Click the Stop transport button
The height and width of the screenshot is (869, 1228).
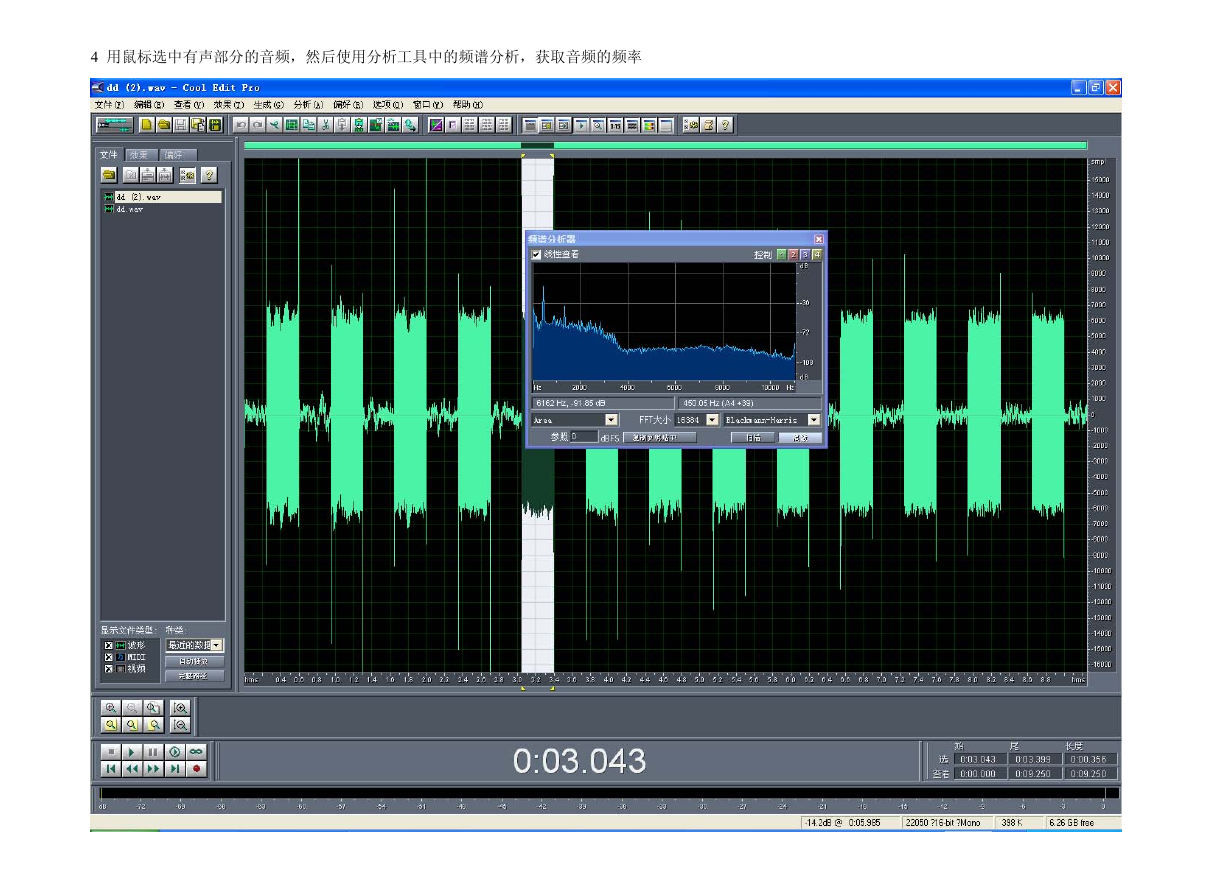(x=111, y=752)
